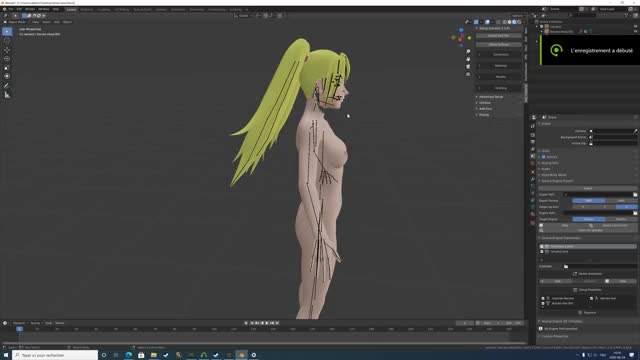
Task: Set solid viewport shading
Action: [x=509, y=22]
